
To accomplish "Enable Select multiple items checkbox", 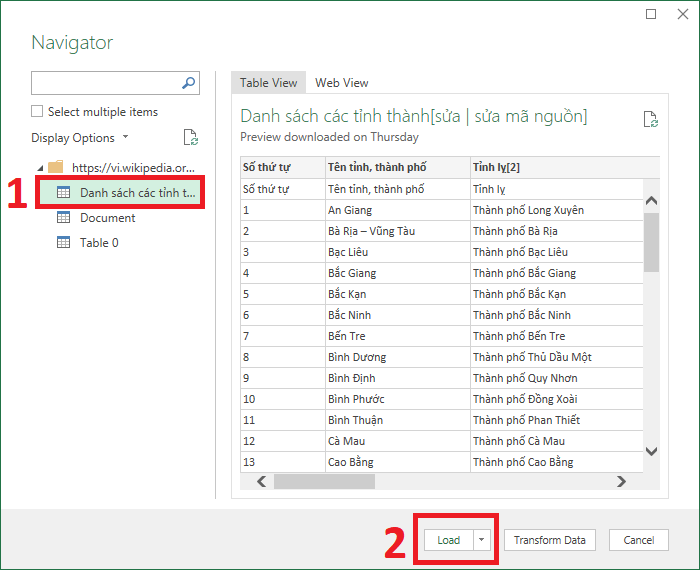I will 38,112.
